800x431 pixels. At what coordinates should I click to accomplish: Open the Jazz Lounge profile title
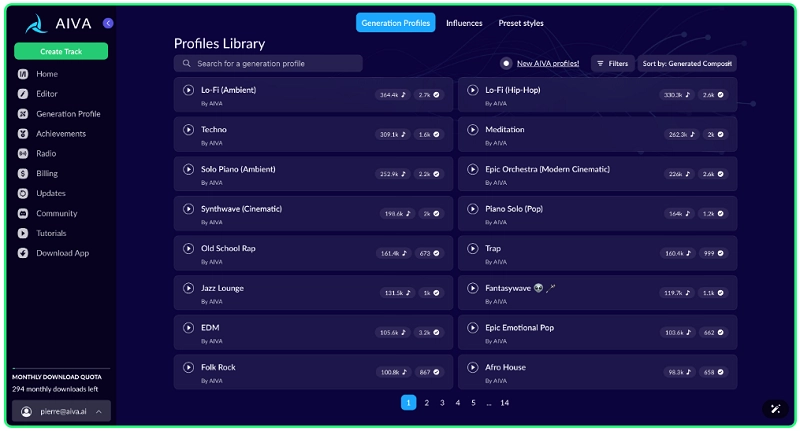(x=222, y=288)
